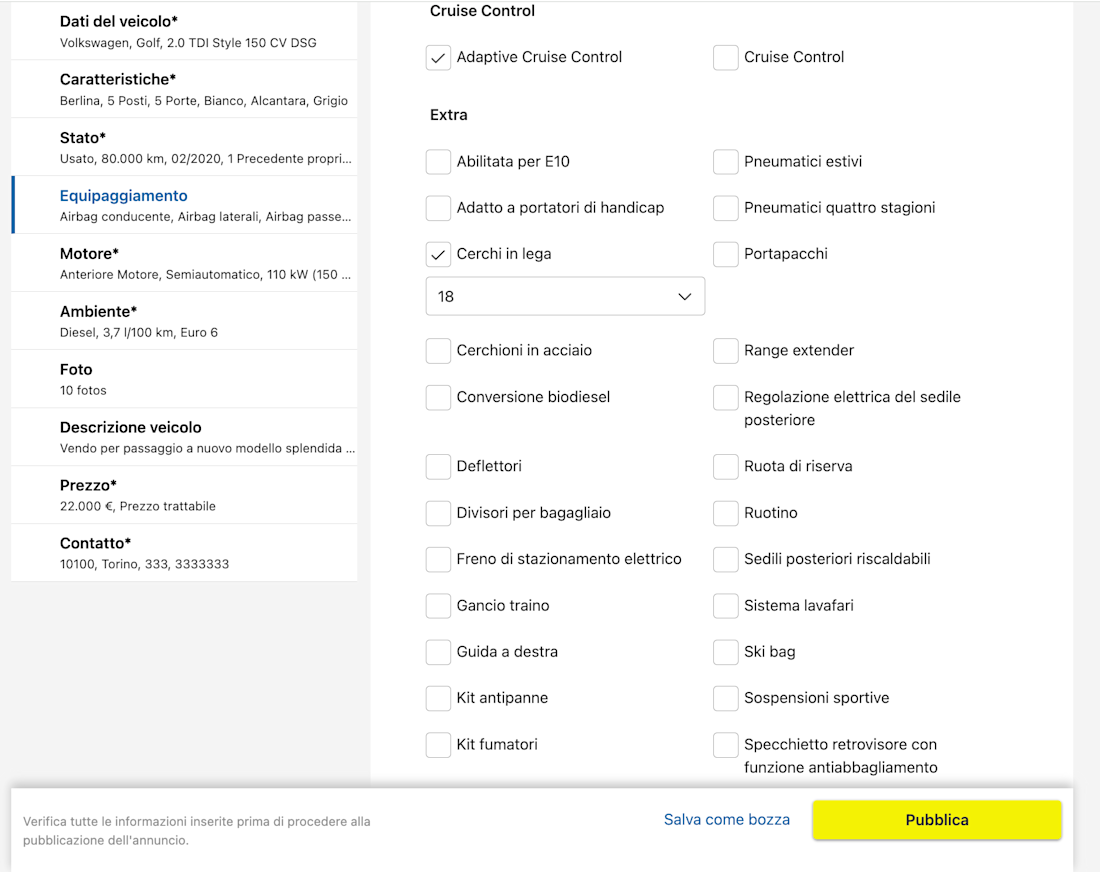Switch to the Foto section
This screenshot has width=1100, height=872.
(x=184, y=379)
